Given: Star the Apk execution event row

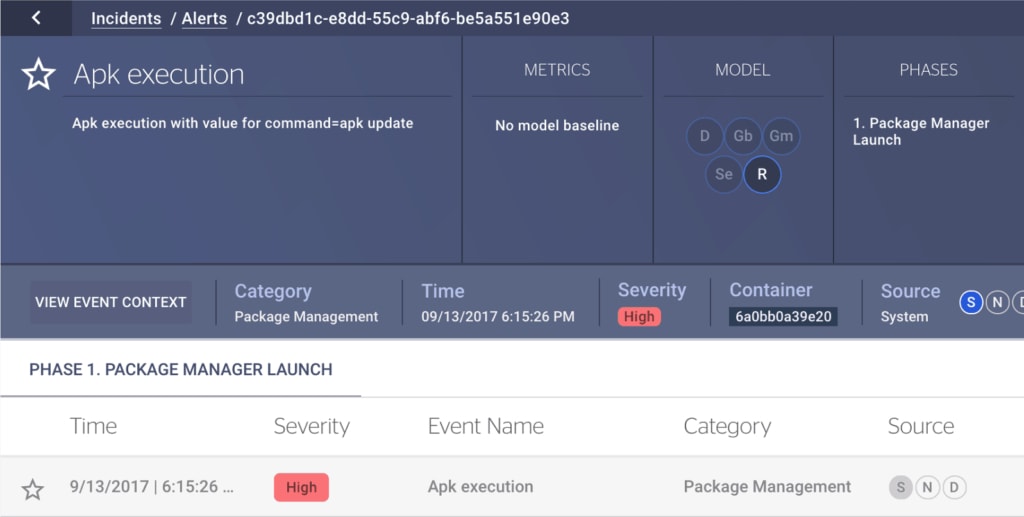Looking at the screenshot, I should 33,489.
